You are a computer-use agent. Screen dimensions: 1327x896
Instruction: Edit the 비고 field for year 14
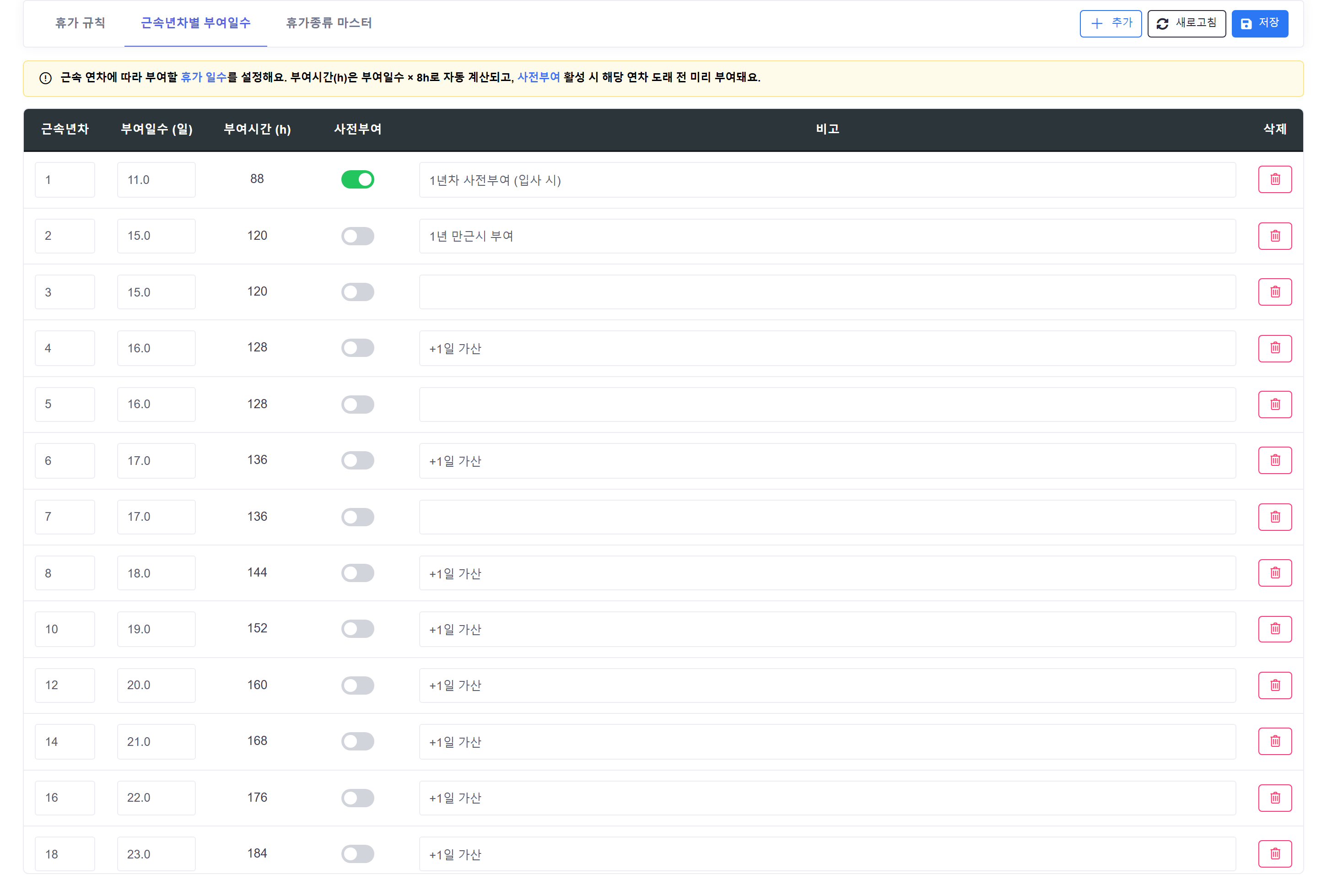pyautogui.click(x=827, y=741)
